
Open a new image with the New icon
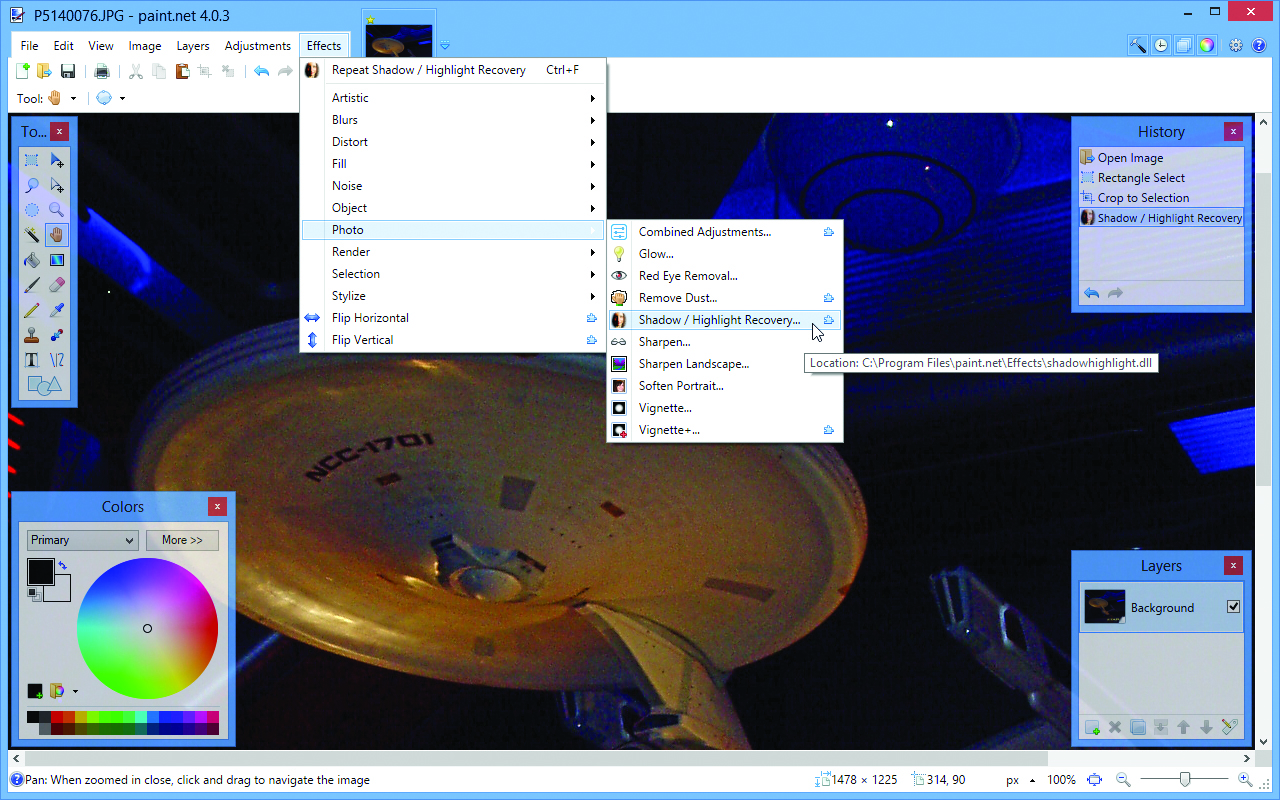click(x=22, y=71)
